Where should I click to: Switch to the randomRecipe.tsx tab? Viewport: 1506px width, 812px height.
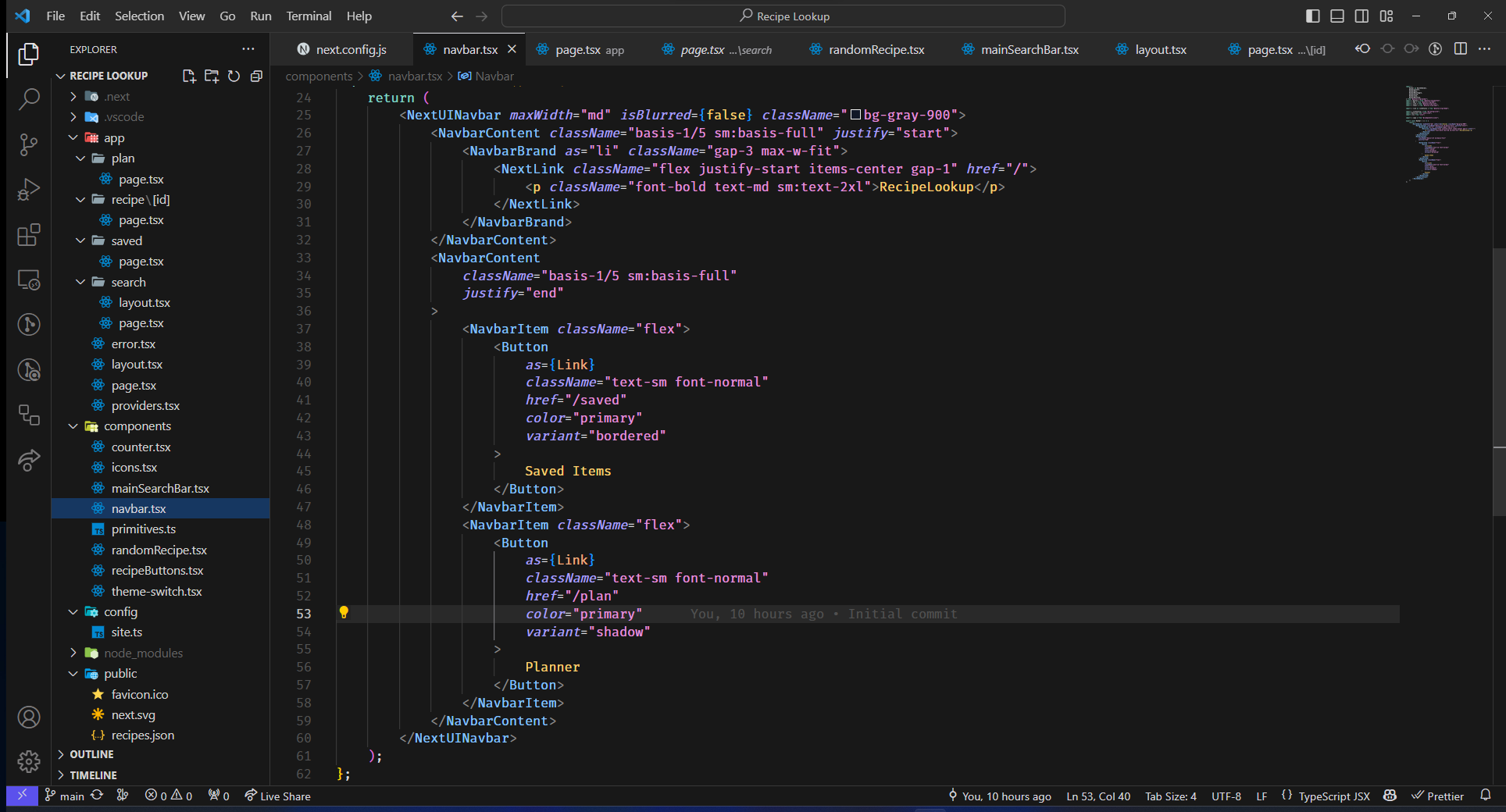point(876,49)
